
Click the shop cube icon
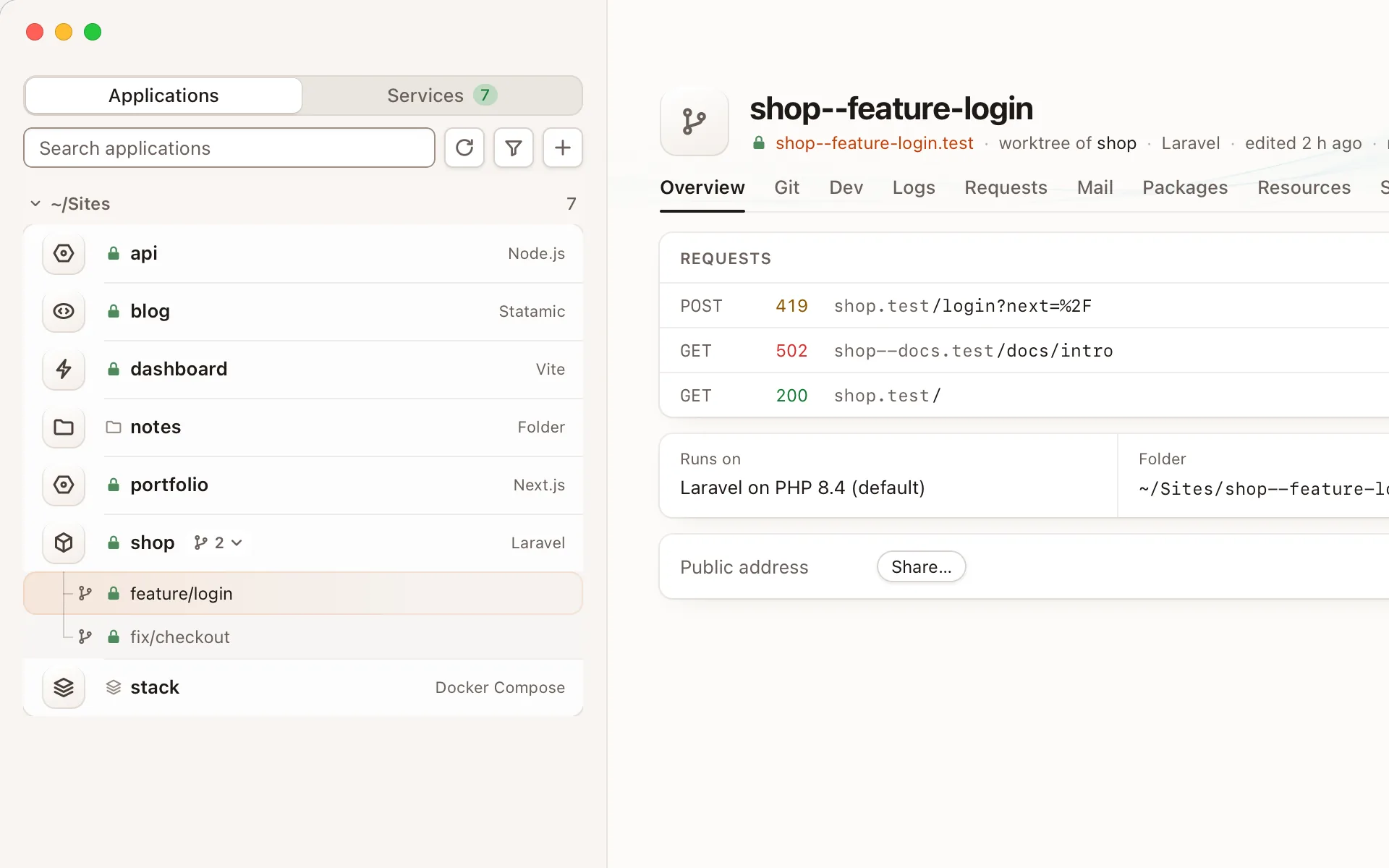click(x=64, y=542)
